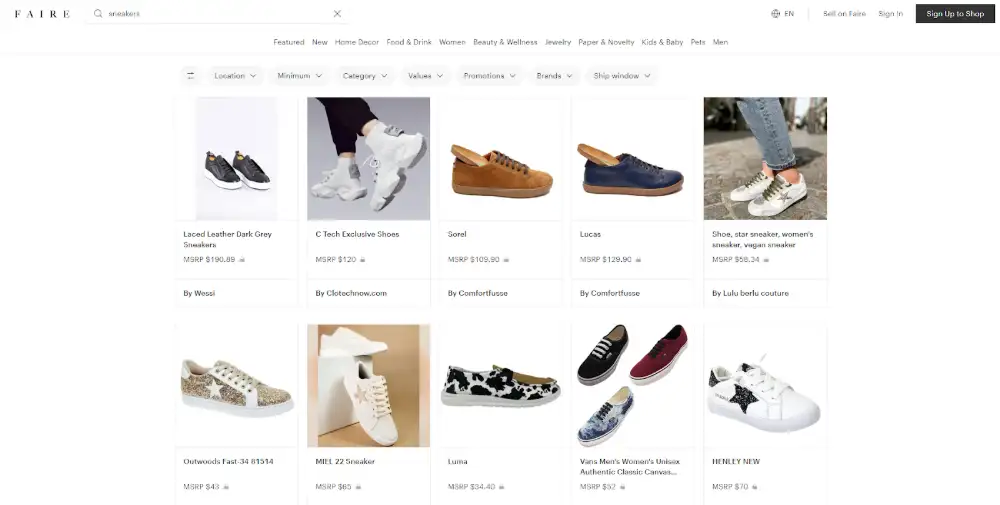This screenshot has height=505, width=1000.
Task: Click lock icon beside MSRP $52
Action: pyautogui.click(x=622, y=487)
